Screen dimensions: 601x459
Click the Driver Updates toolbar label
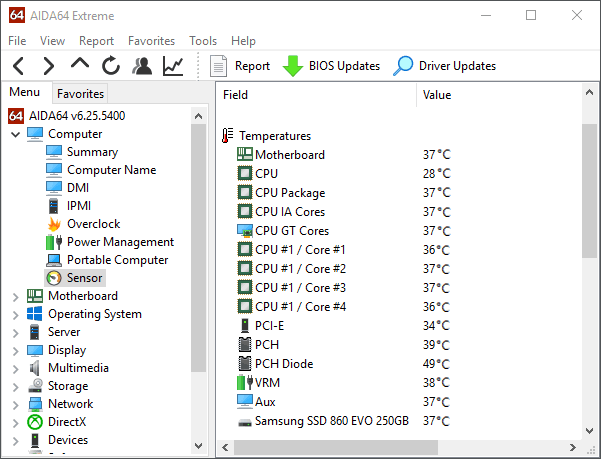pos(457,66)
